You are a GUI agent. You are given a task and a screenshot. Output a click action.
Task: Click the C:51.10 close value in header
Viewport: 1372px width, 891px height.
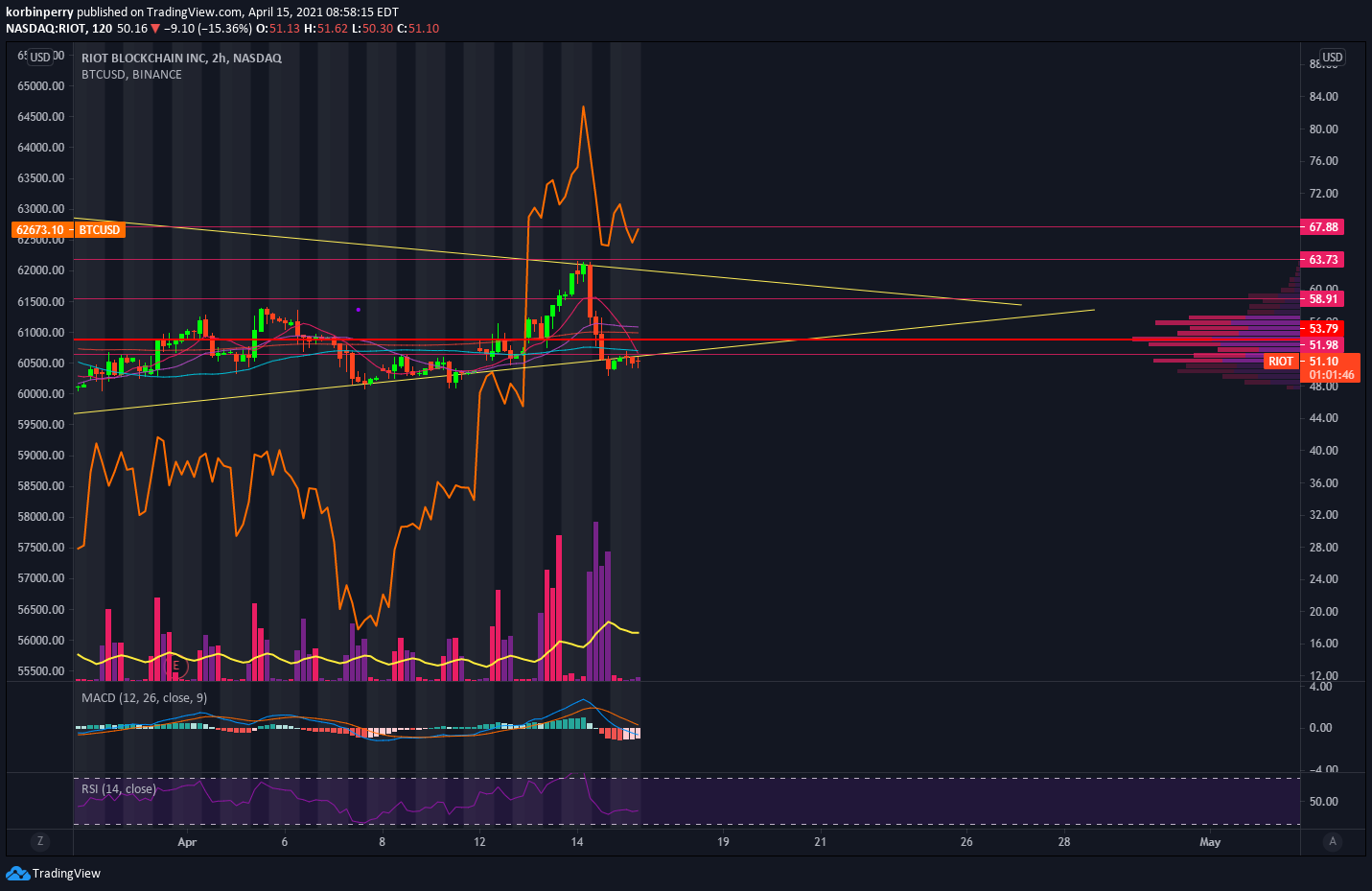(x=418, y=29)
